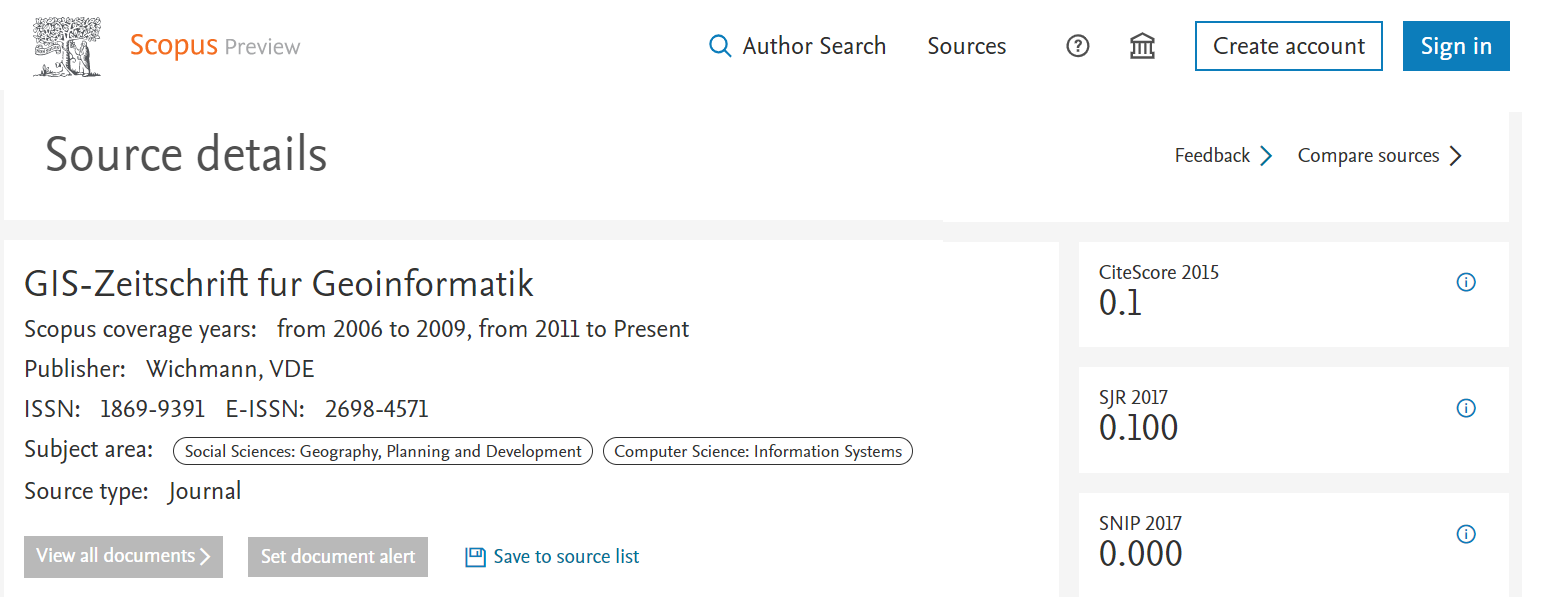
Task: Click the View all documents chevron
Action: pos(204,557)
